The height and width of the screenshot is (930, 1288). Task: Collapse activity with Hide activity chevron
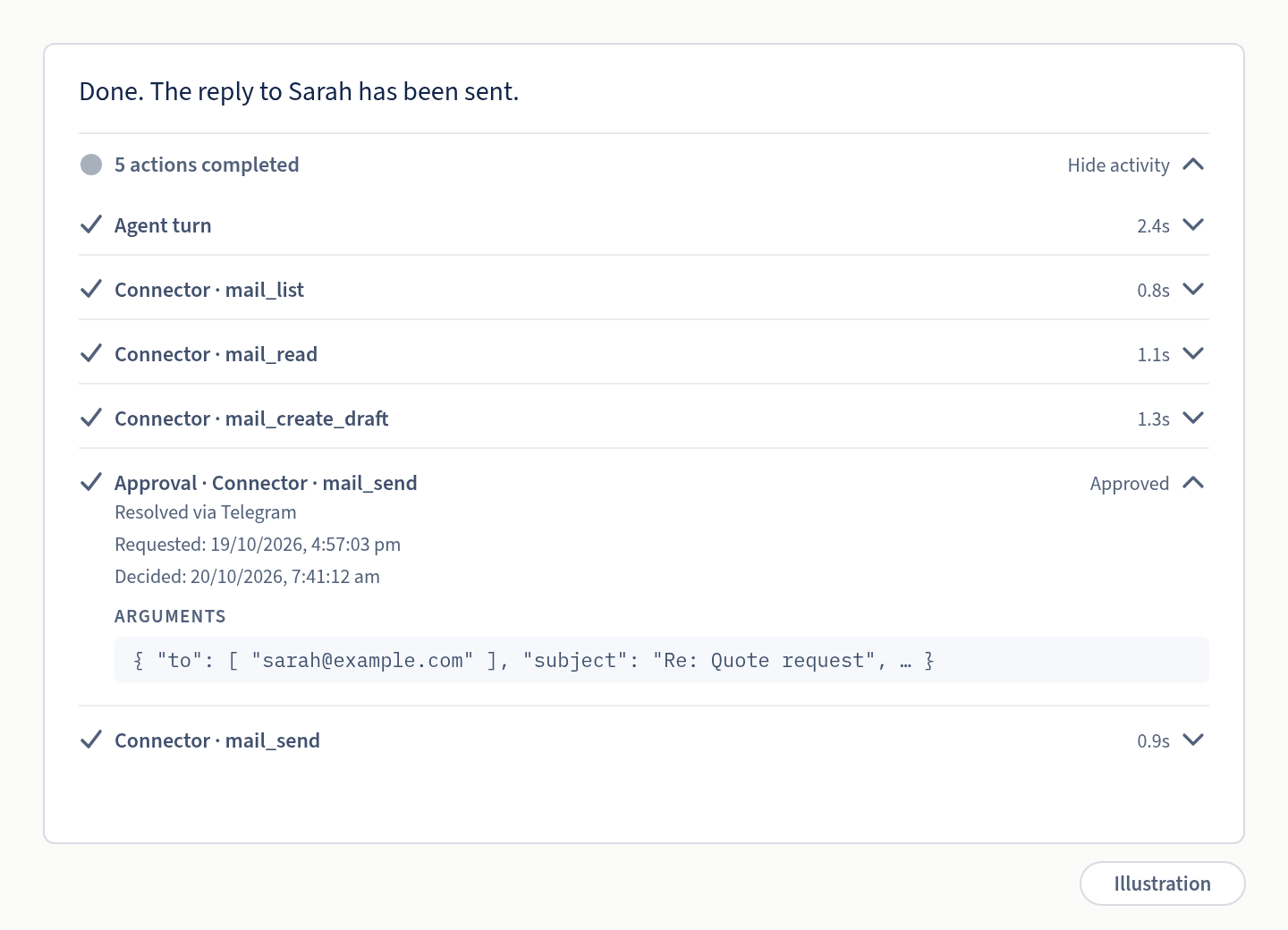[1193, 165]
